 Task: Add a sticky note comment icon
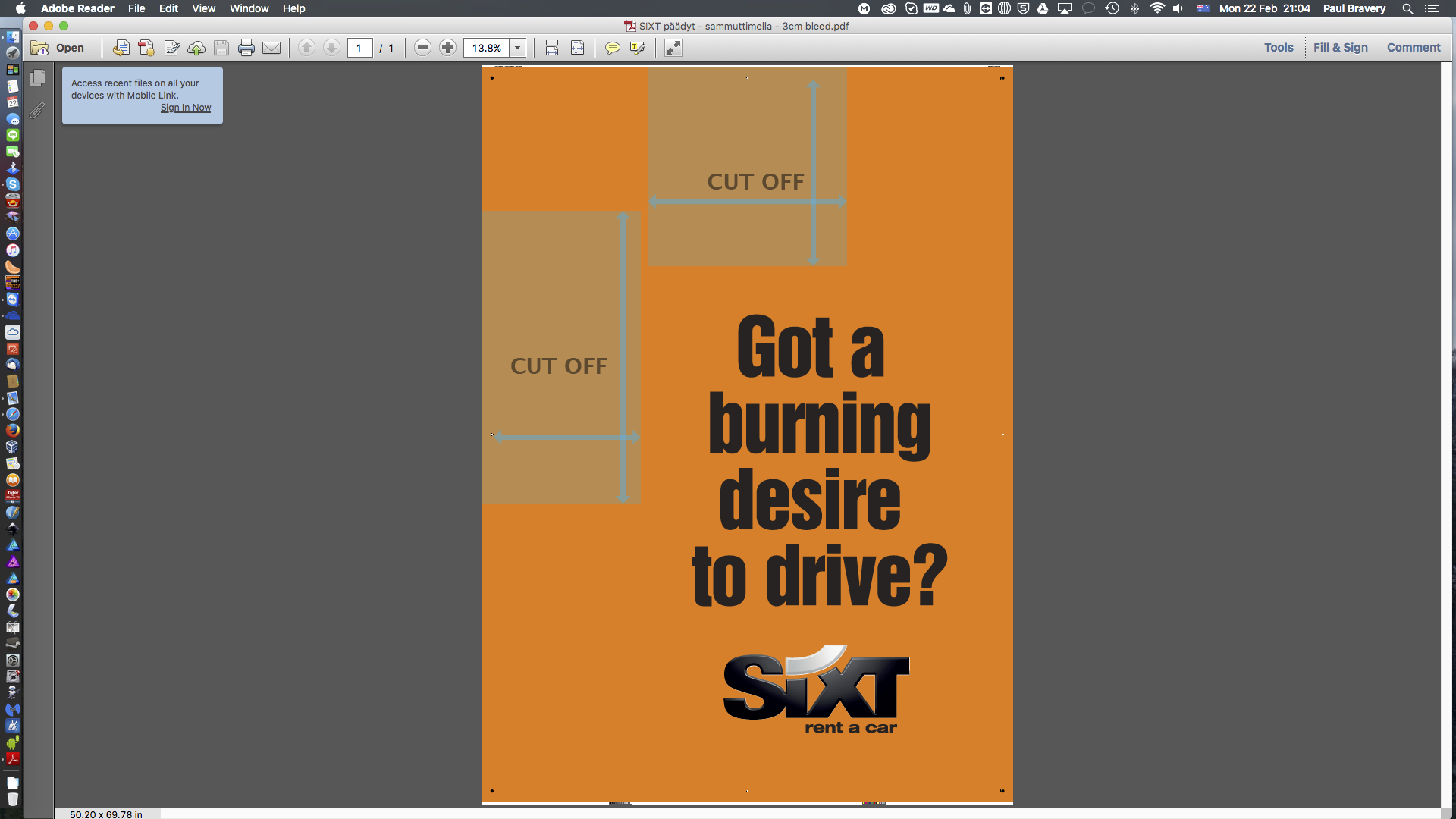[x=612, y=48]
